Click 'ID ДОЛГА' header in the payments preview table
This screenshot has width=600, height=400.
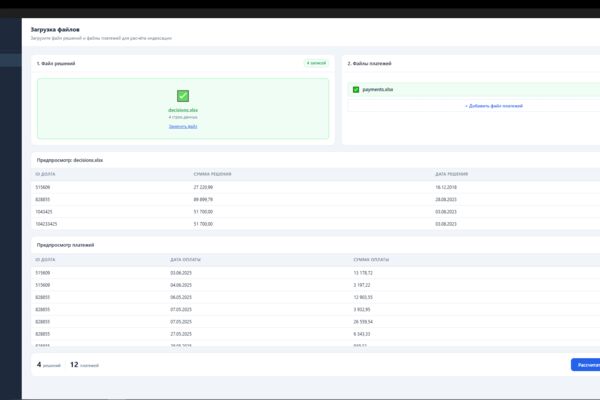[45, 260]
